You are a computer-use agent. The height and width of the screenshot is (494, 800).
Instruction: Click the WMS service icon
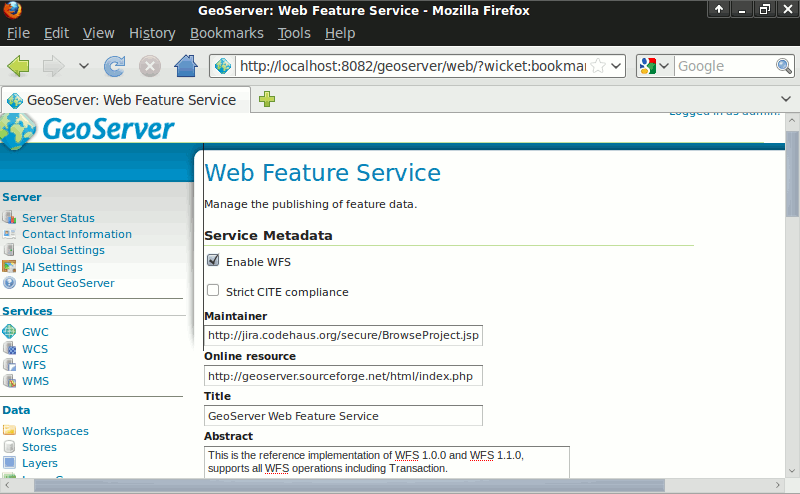click(9, 381)
